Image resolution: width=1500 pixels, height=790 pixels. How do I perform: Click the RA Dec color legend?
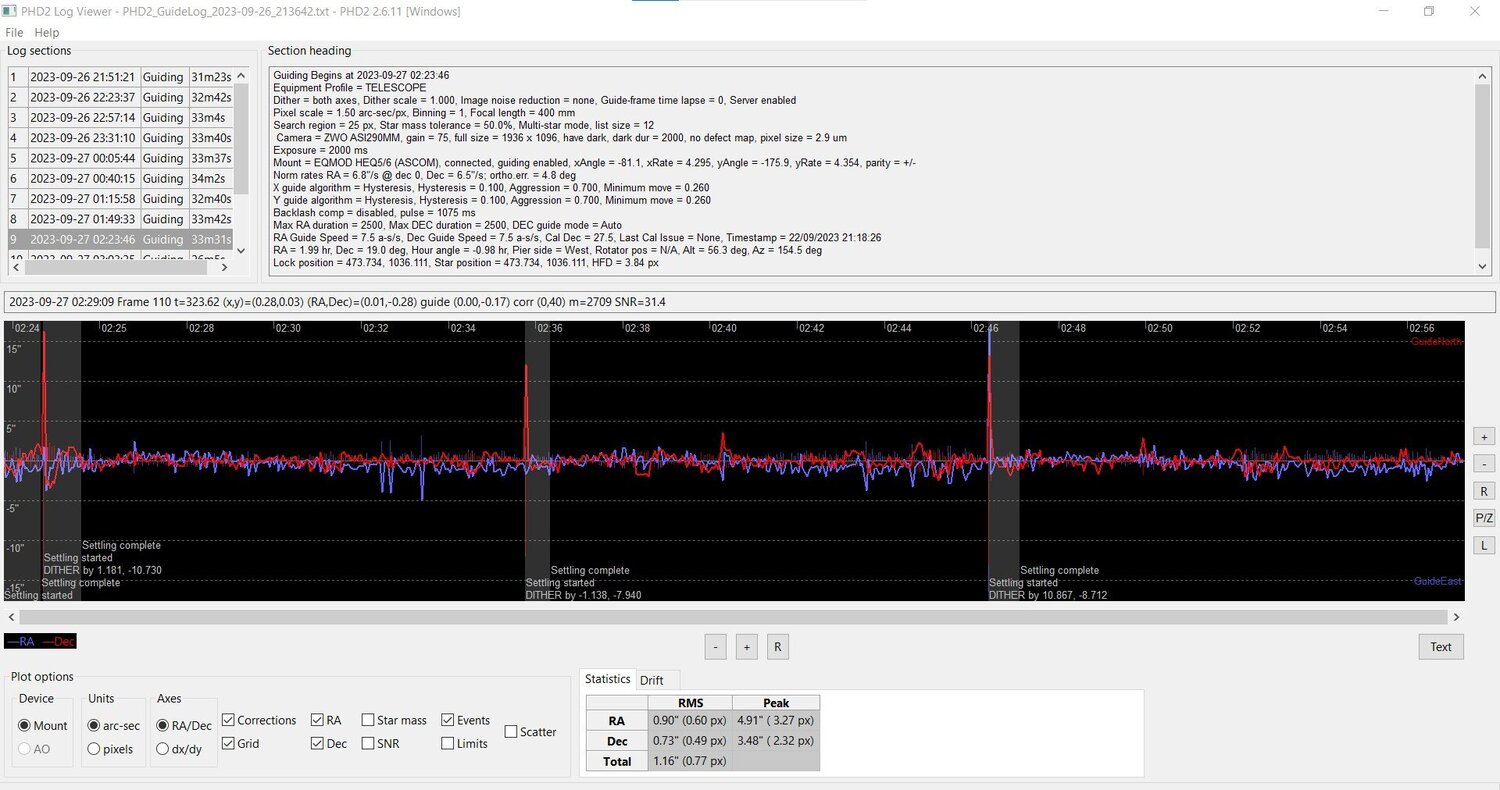click(x=41, y=641)
